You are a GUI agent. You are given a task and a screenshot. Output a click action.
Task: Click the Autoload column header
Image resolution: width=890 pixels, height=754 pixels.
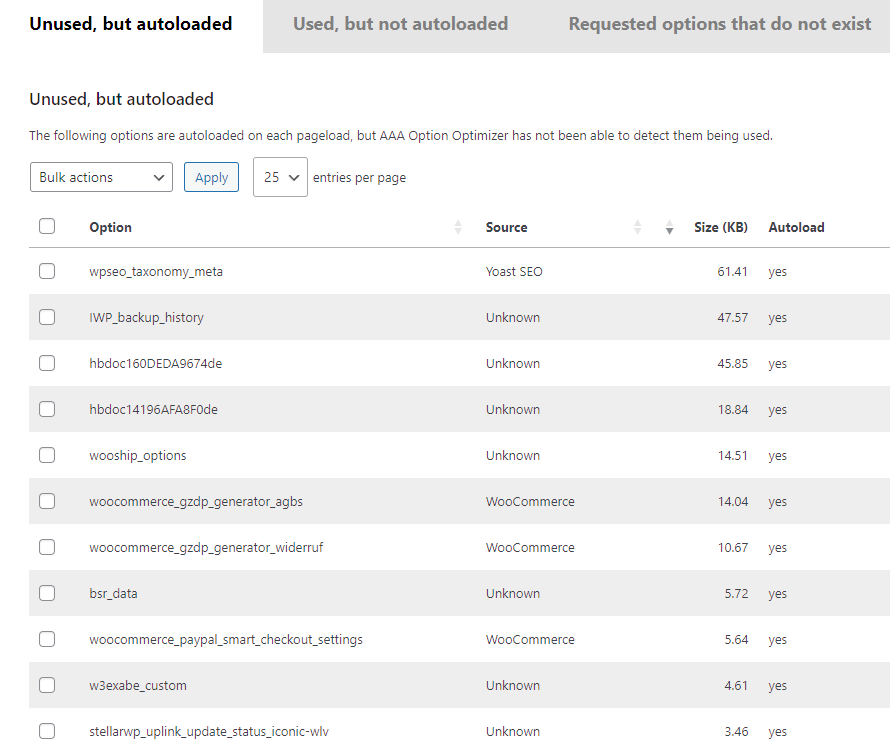coord(796,227)
